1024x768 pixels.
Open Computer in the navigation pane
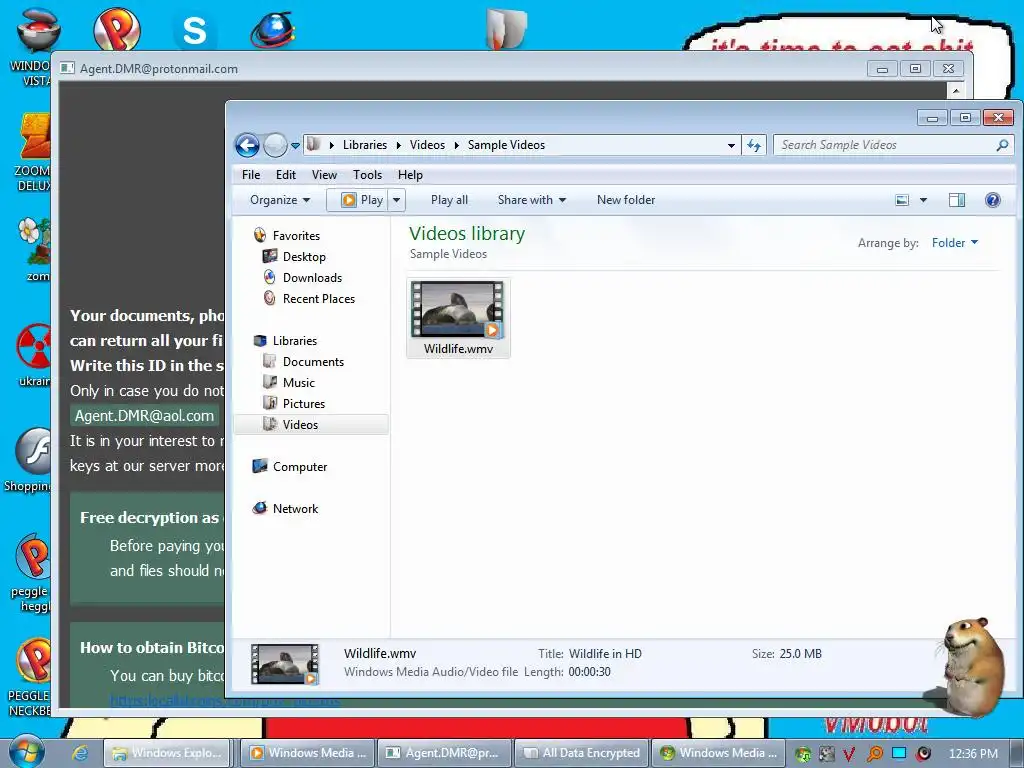click(300, 467)
